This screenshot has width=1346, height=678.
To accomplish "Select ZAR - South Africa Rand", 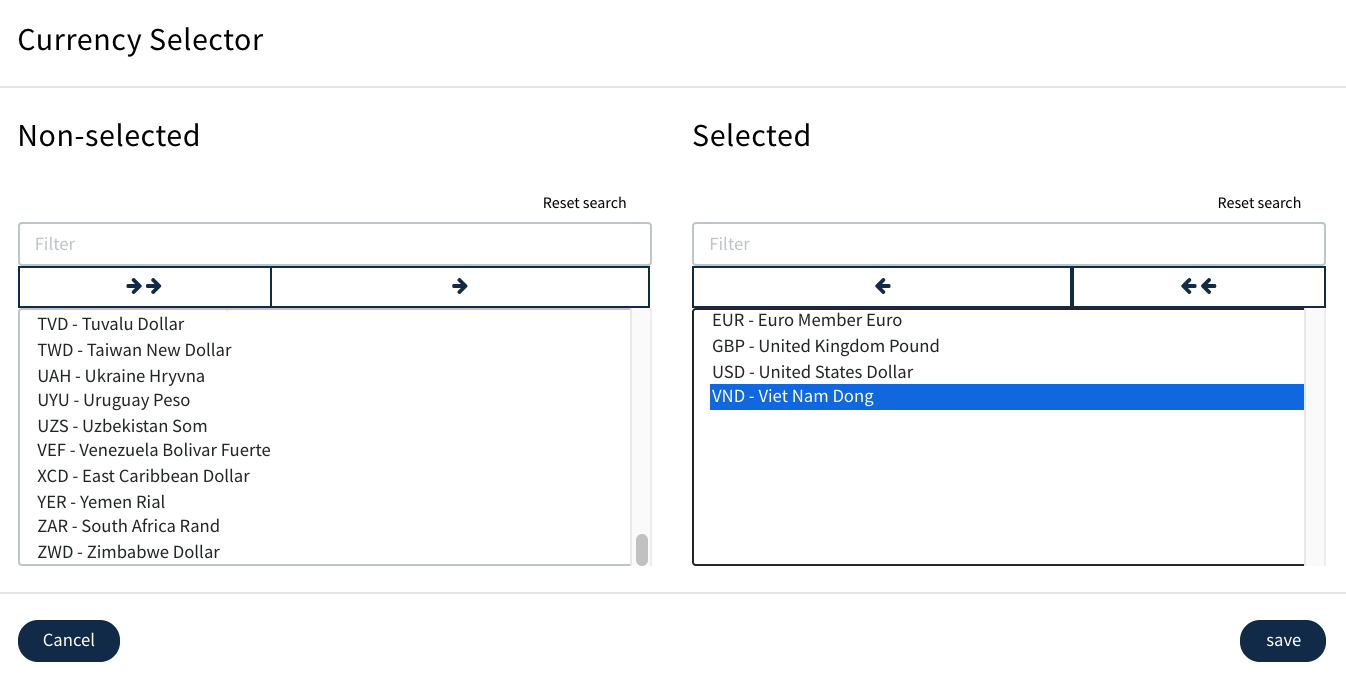I will 128,526.
